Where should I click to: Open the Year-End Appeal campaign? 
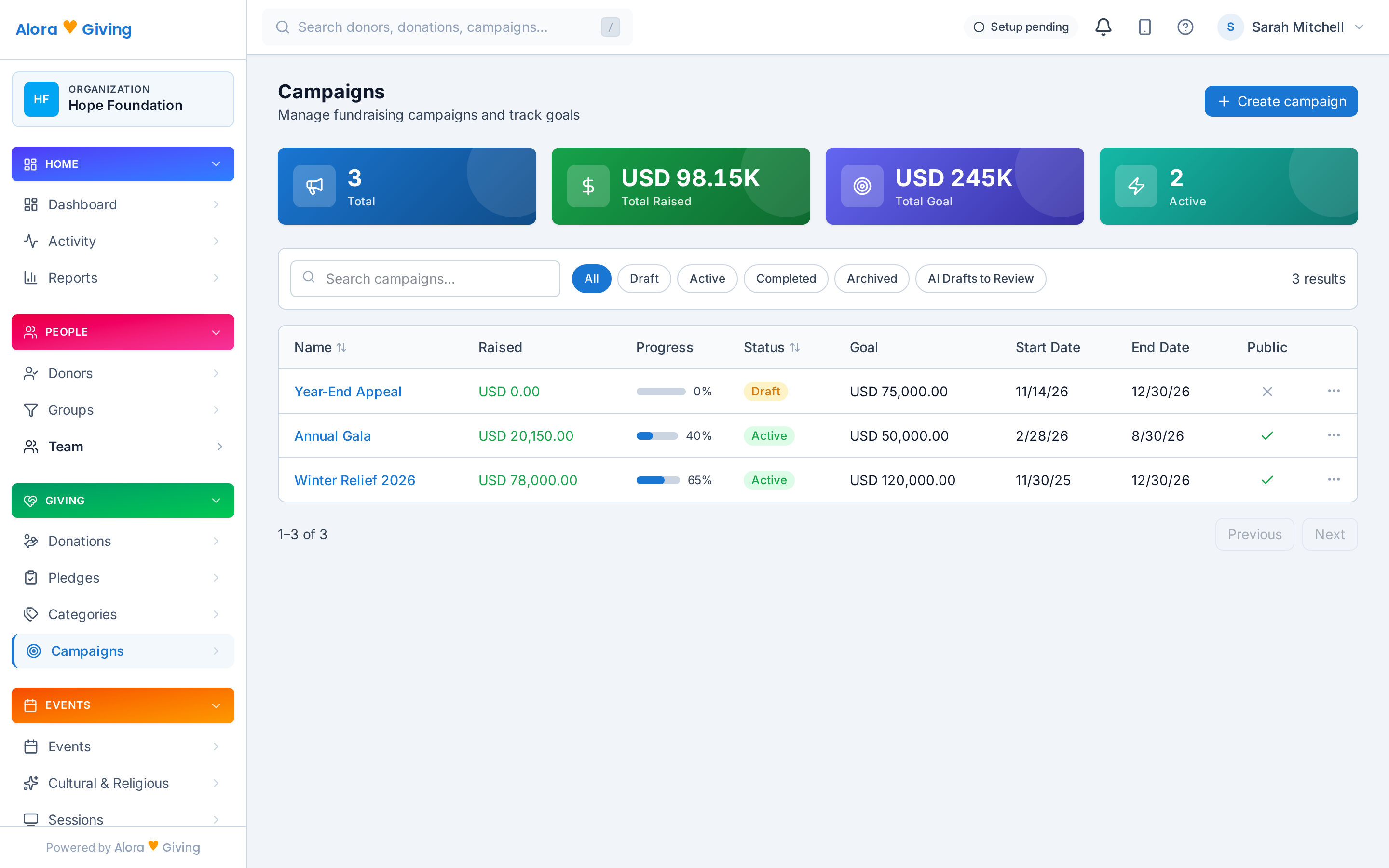348,392
